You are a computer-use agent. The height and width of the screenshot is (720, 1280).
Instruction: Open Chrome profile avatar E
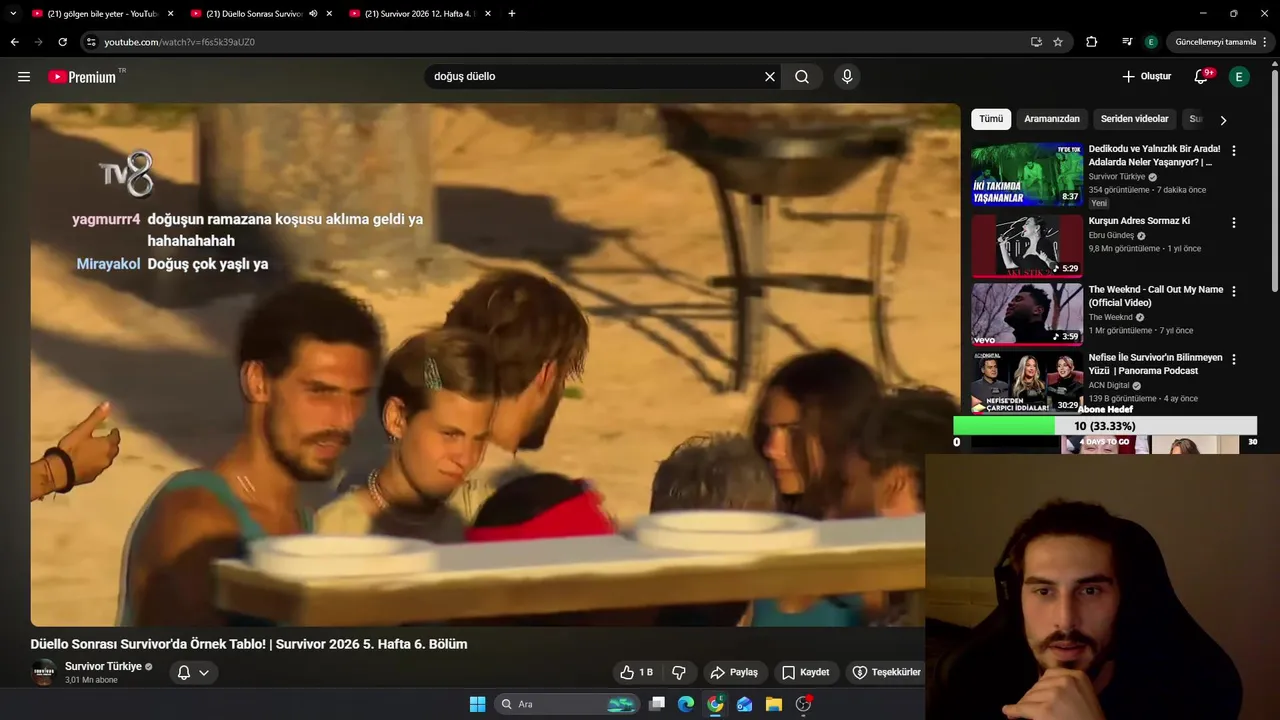point(1151,42)
